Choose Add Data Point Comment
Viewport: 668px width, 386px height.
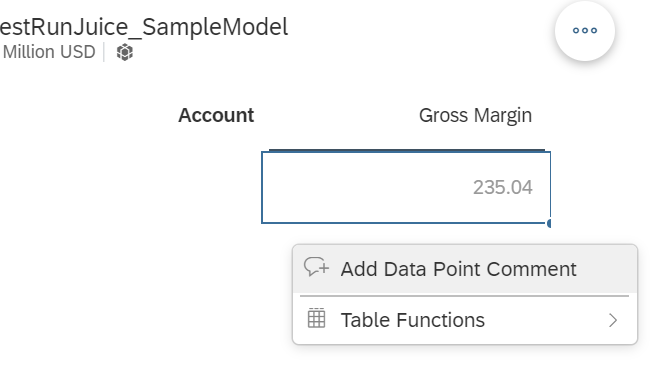(x=465, y=269)
